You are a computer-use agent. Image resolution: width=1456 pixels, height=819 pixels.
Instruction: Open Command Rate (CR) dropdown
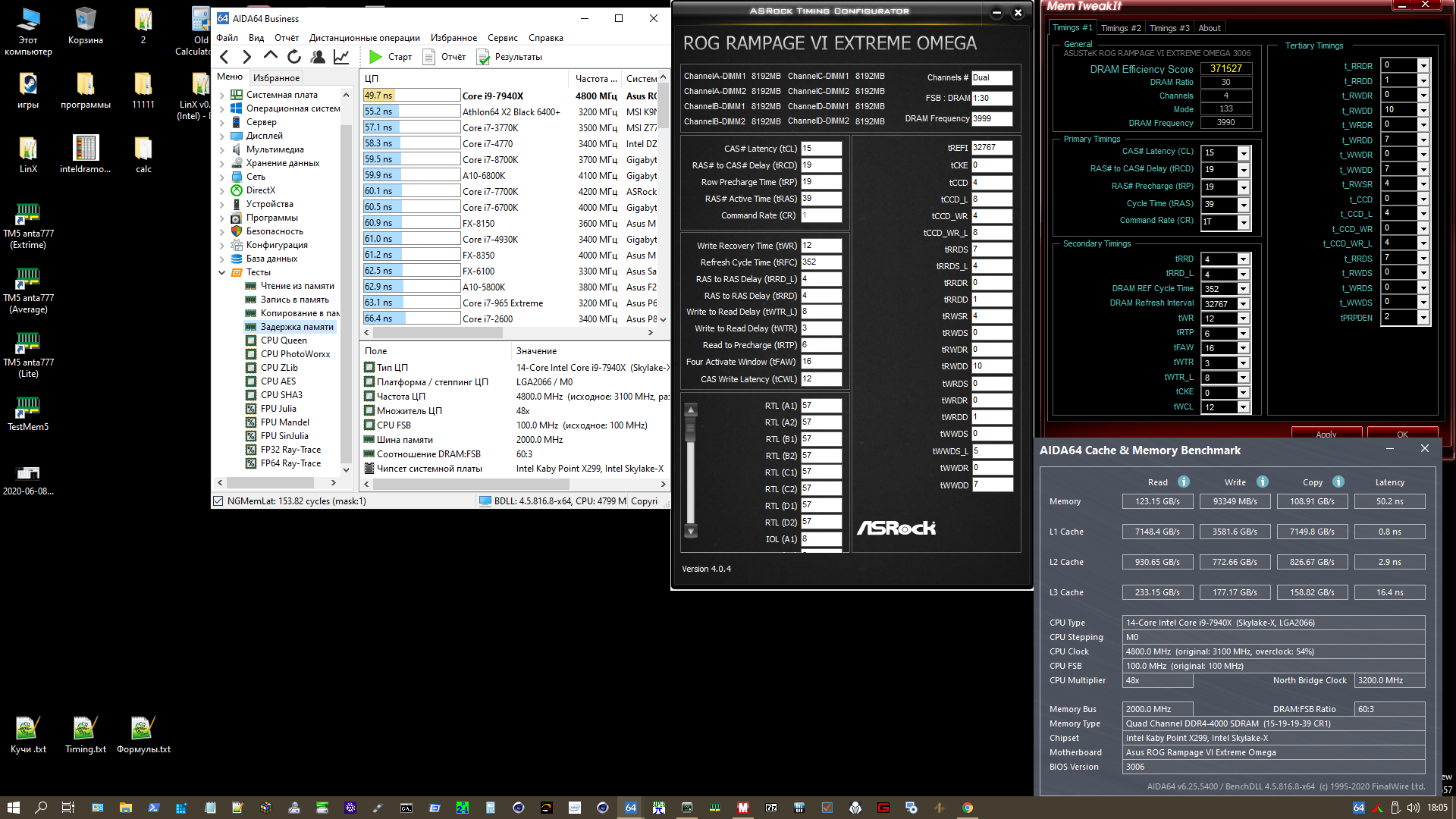[x=1244, y=222]
